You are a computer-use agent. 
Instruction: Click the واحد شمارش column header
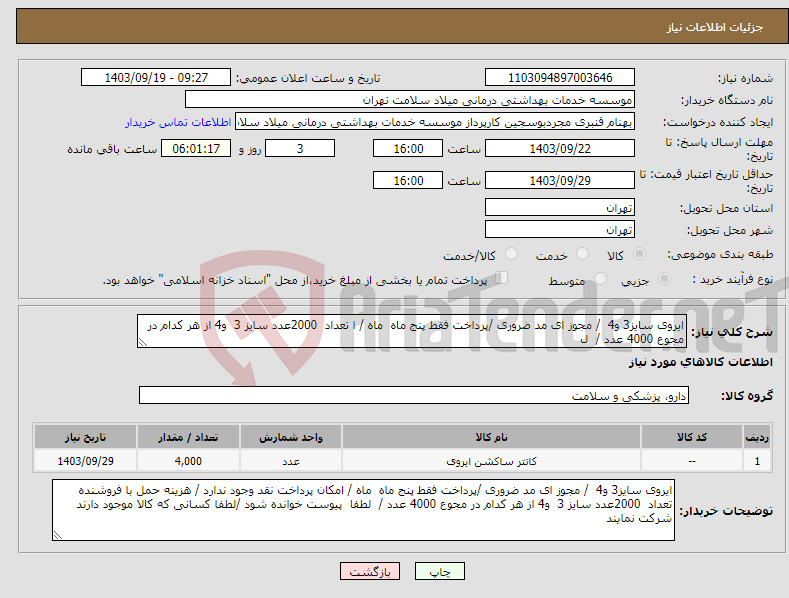point(291,437)
